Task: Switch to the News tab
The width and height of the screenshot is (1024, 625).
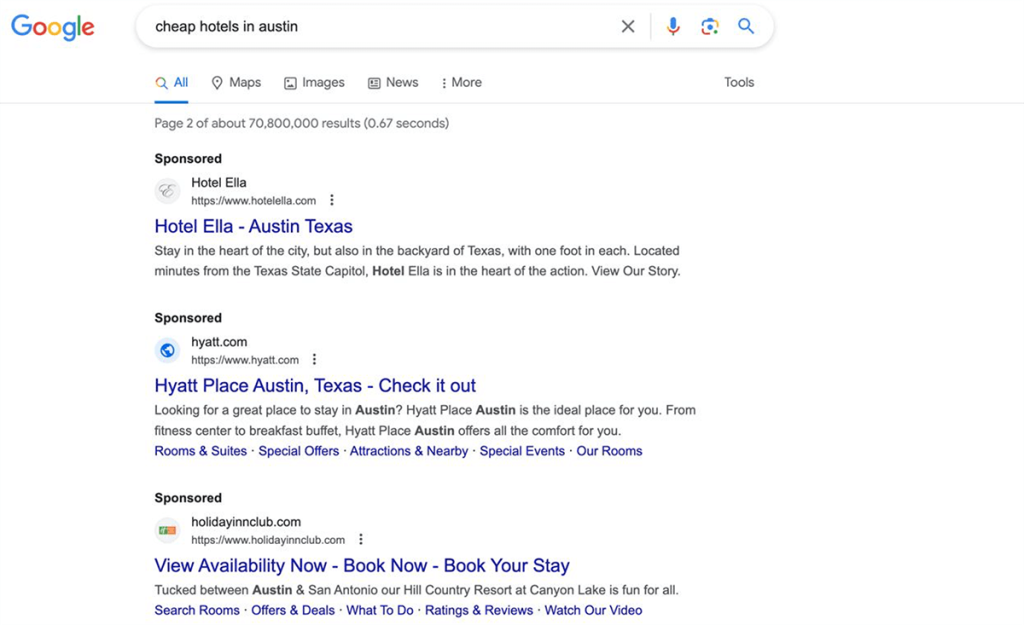Action: [x=392, y=82]
